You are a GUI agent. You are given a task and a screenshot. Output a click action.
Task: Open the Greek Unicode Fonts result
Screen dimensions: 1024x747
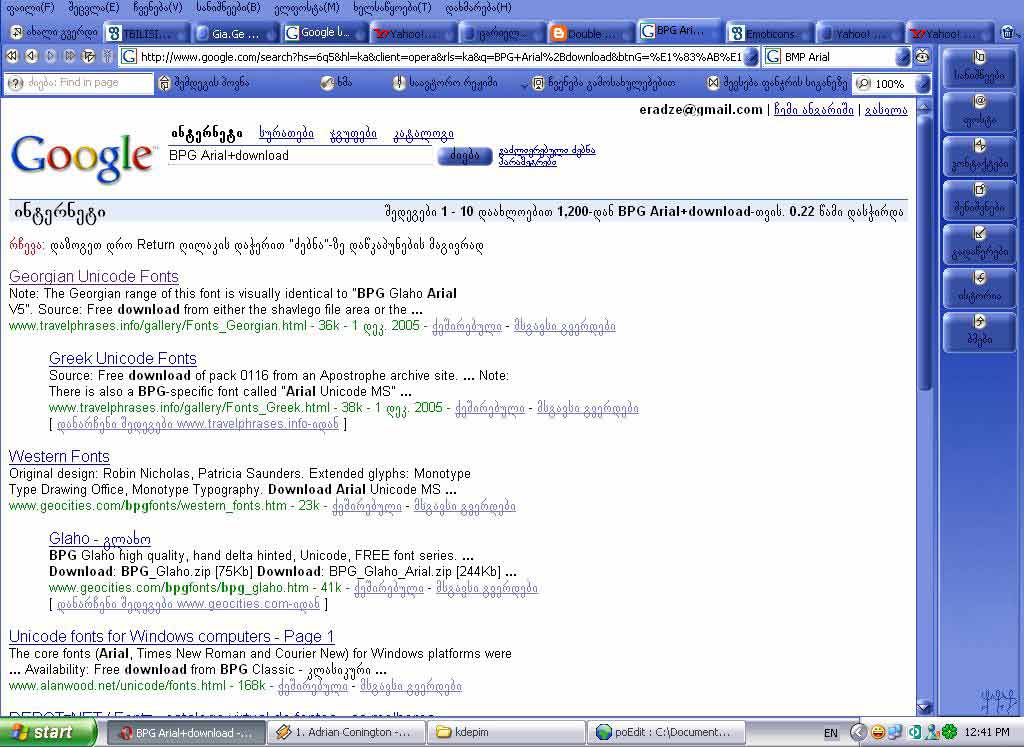click(x=123, y=358)
